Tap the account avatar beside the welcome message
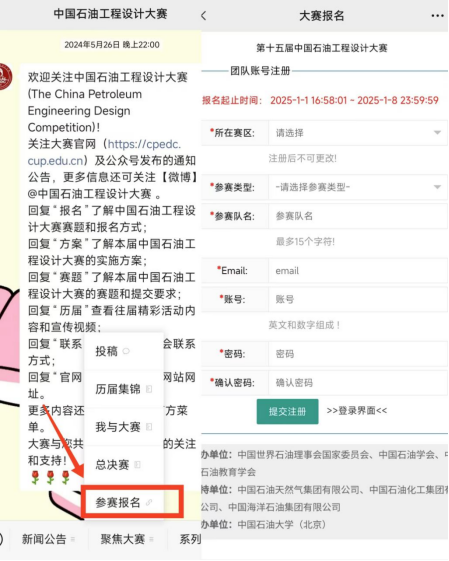 5,76
